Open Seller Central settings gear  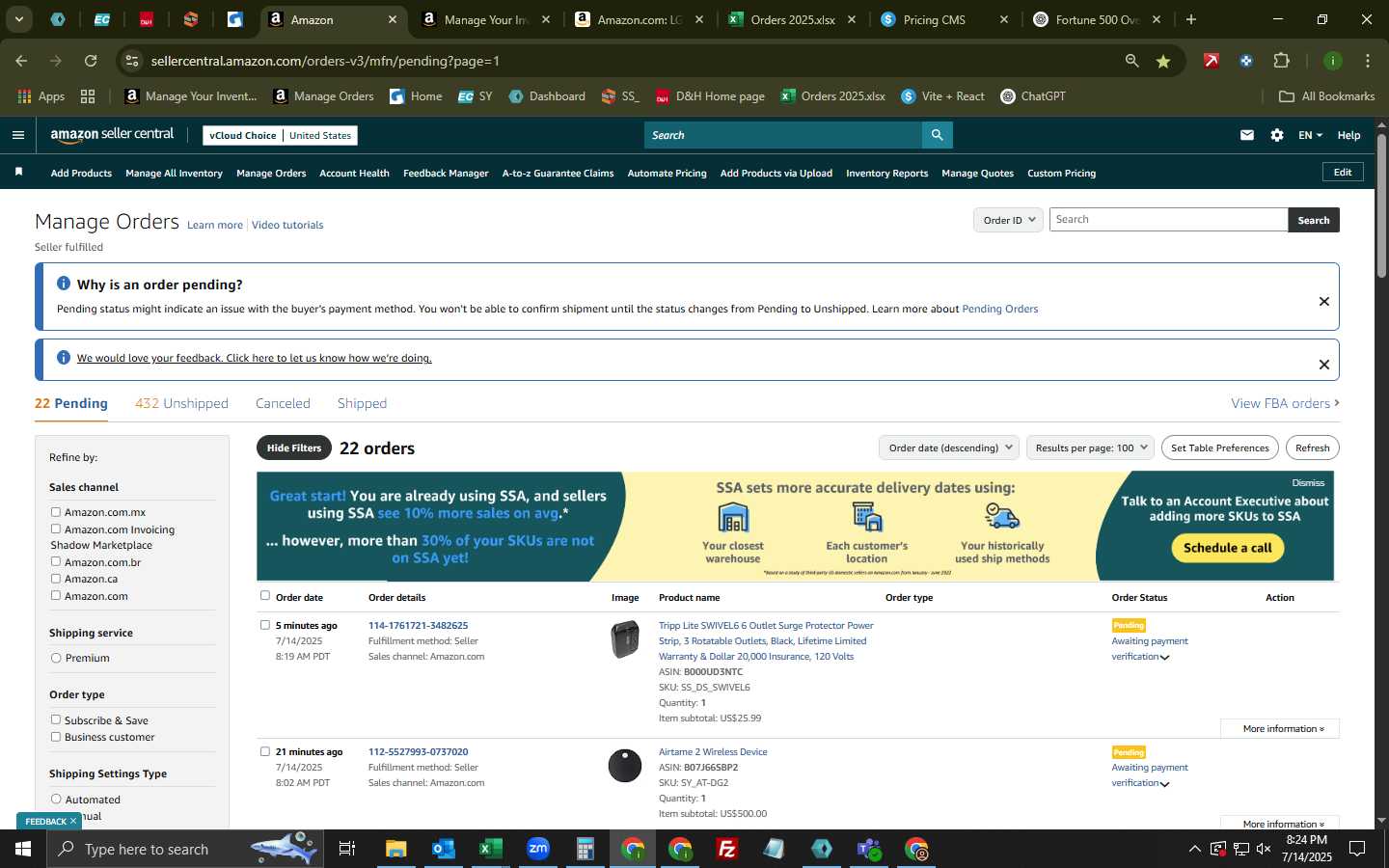pos(1277,135)
